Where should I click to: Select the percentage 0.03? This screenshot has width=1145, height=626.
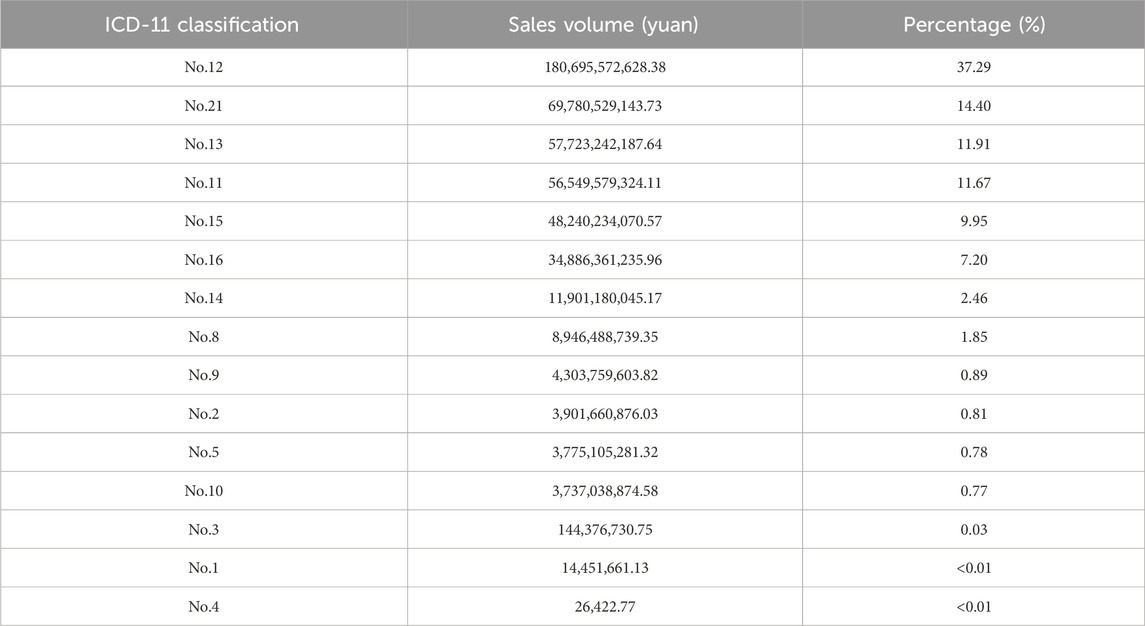pyautogui.click(x=974, y=530)
